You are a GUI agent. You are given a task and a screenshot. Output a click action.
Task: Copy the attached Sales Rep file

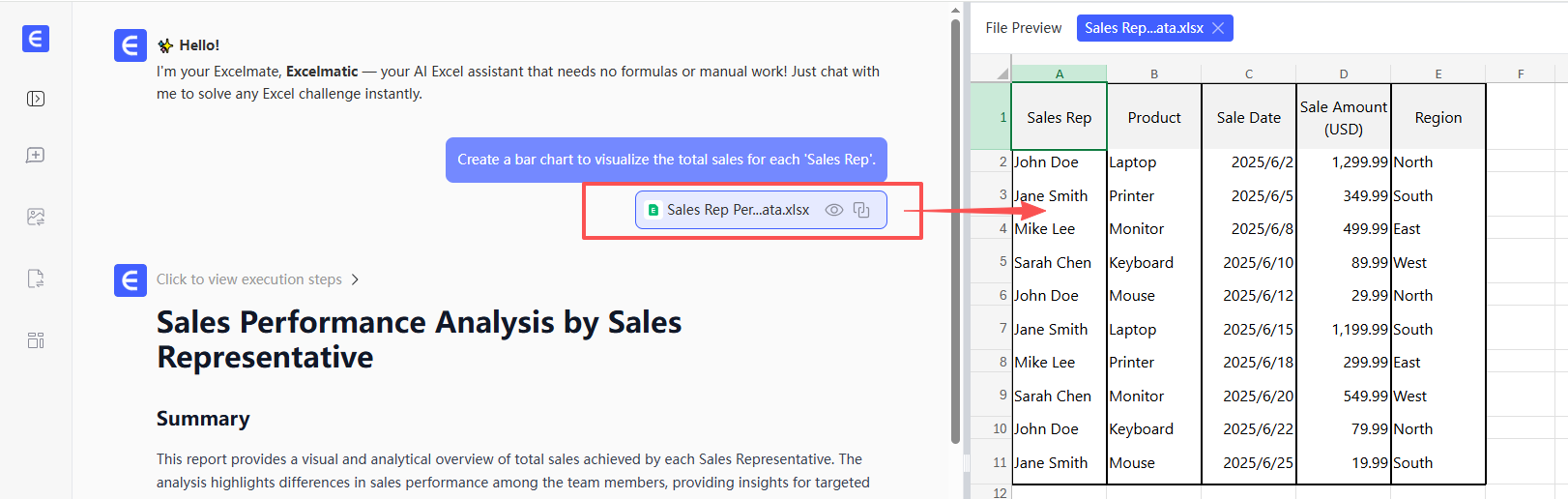click(861, 210)
